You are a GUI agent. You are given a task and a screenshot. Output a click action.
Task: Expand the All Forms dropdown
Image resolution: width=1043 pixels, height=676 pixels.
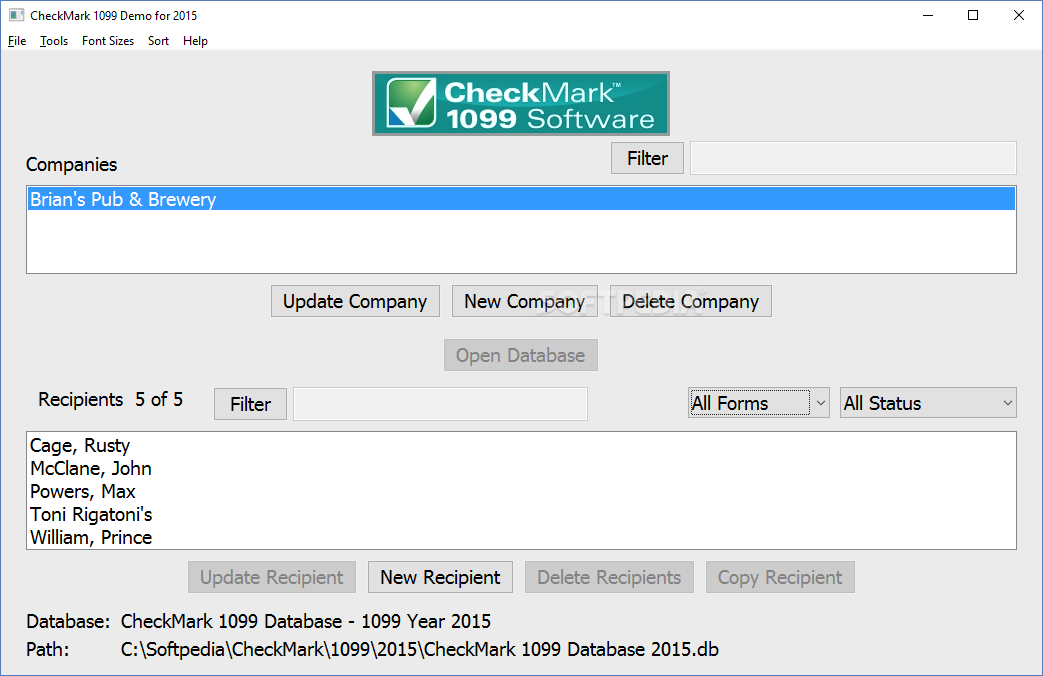[x=759, y=403]
